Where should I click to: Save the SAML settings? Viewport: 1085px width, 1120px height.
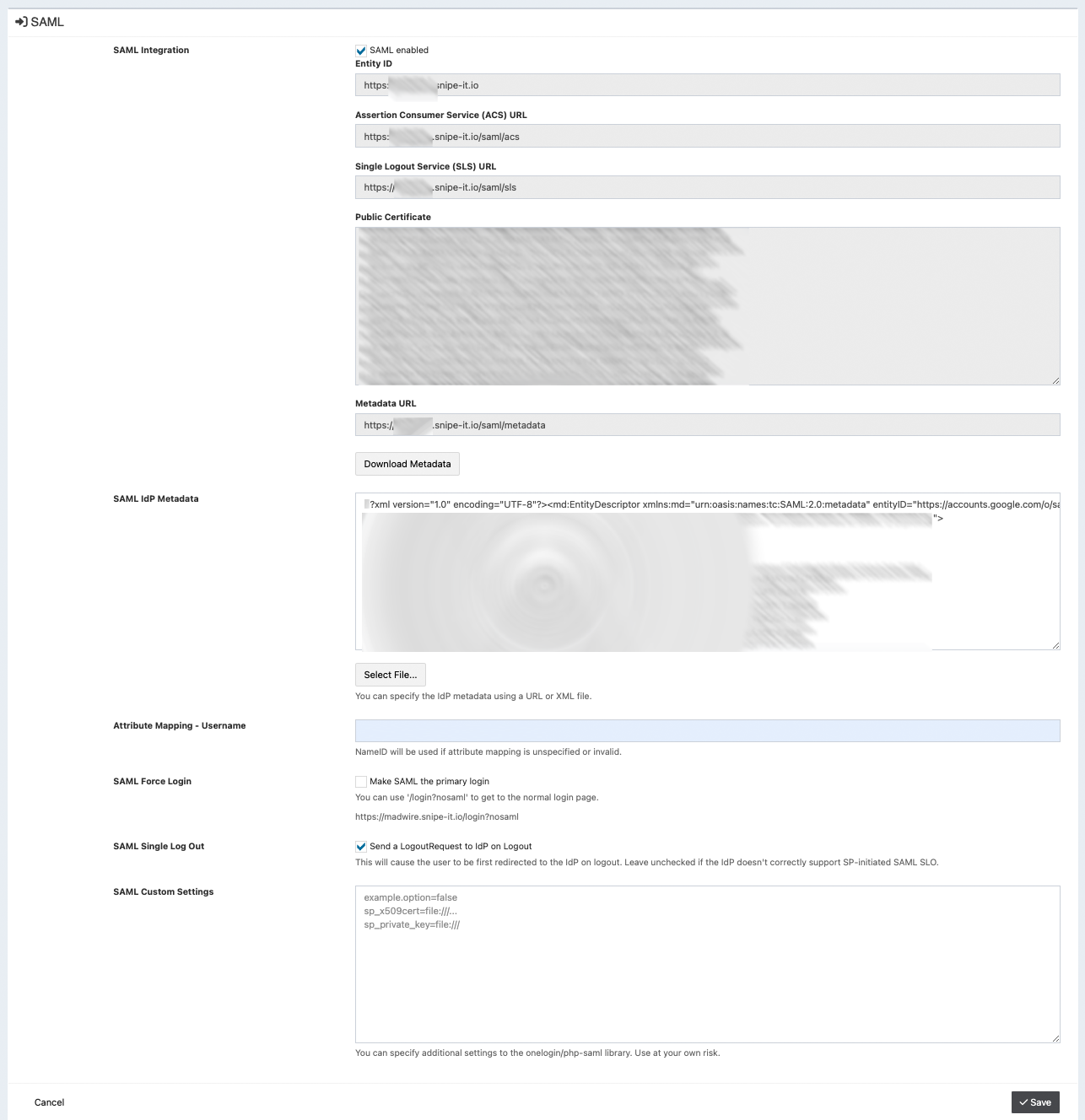pos(1036,1102)
